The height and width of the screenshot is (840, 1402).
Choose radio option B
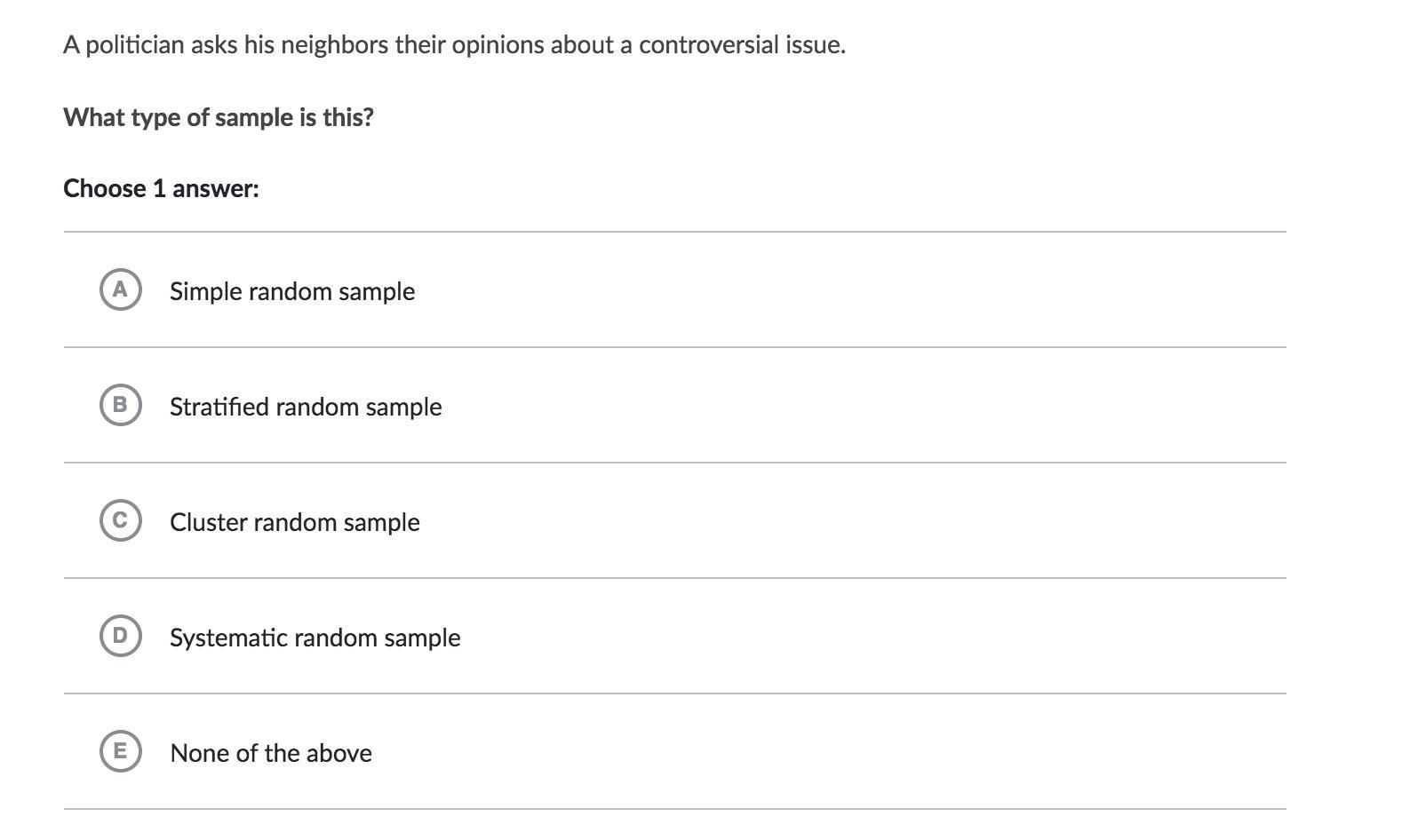point(120,405)
